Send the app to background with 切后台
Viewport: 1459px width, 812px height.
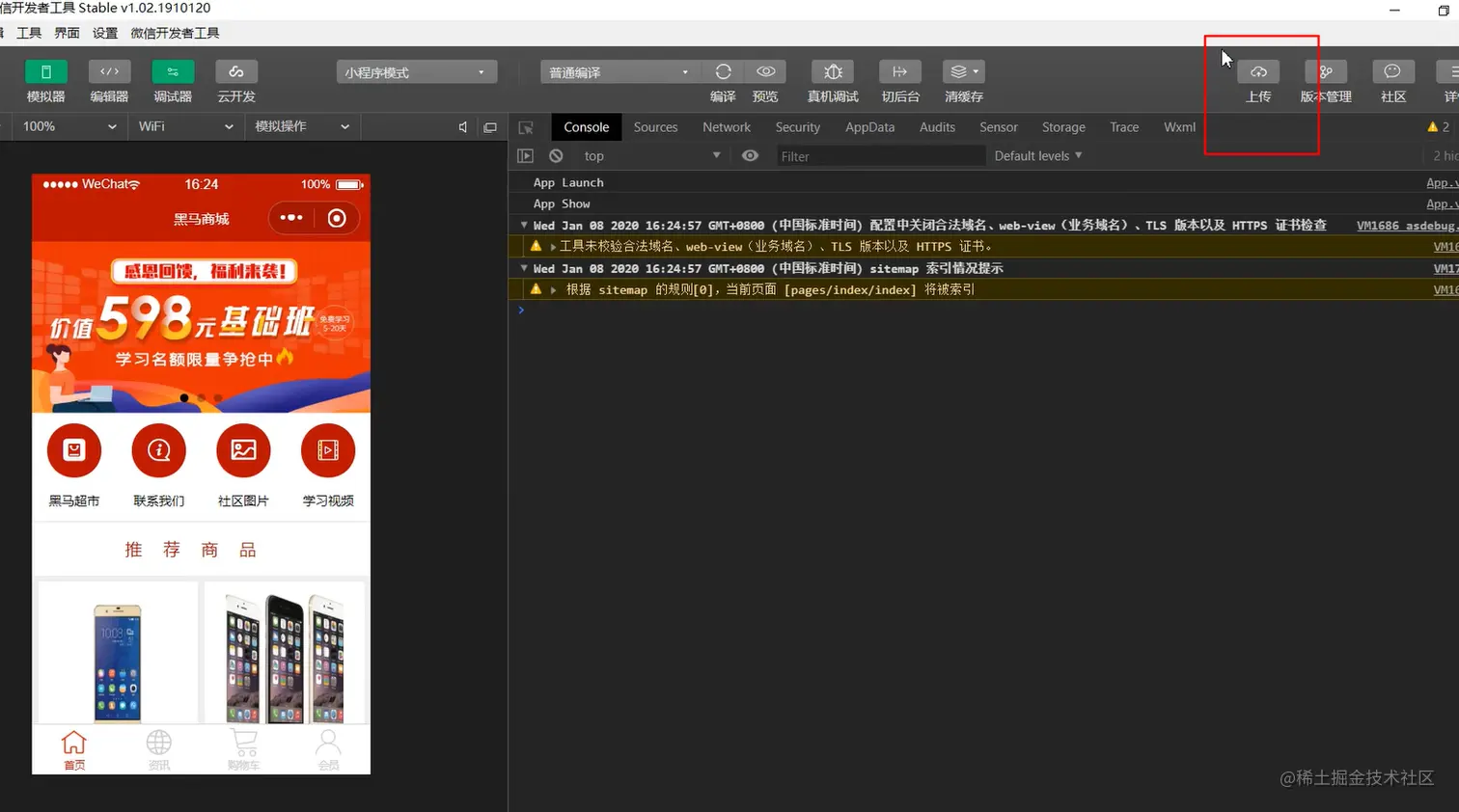coord(900,72)
